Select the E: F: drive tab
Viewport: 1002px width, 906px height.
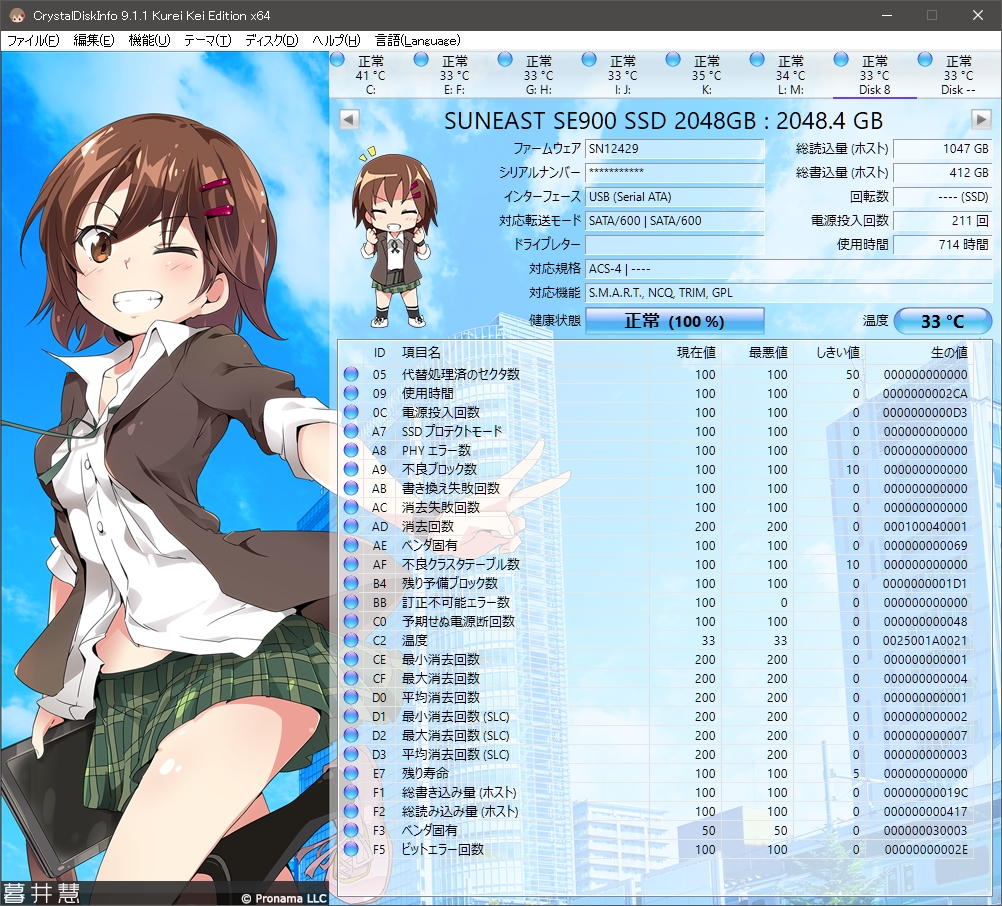pos(454,75)
